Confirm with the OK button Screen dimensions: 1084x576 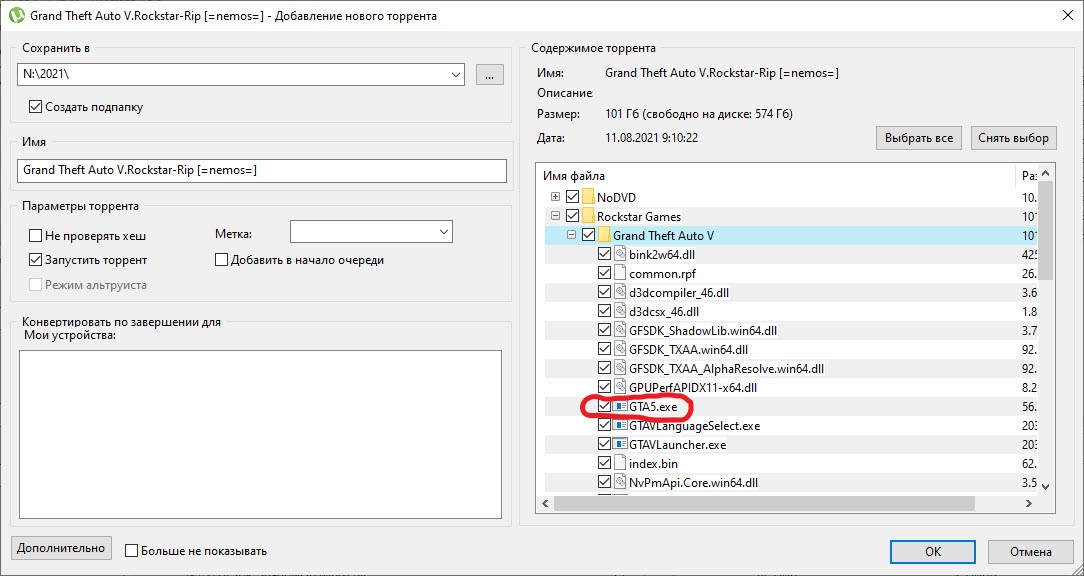tap(933, 551)
